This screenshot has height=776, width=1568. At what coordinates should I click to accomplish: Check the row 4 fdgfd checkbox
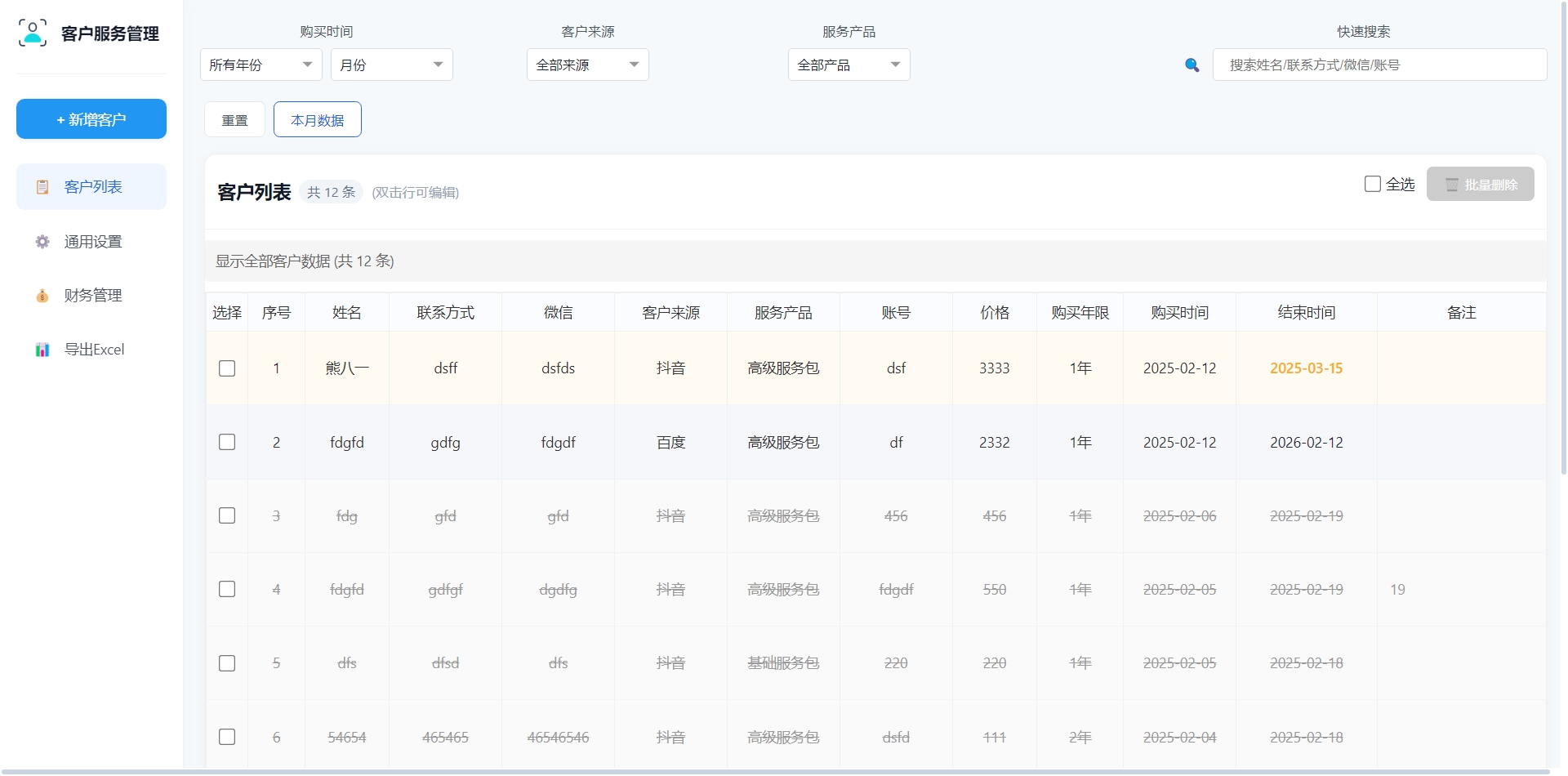pyautogui.click(x=227, y=589)
